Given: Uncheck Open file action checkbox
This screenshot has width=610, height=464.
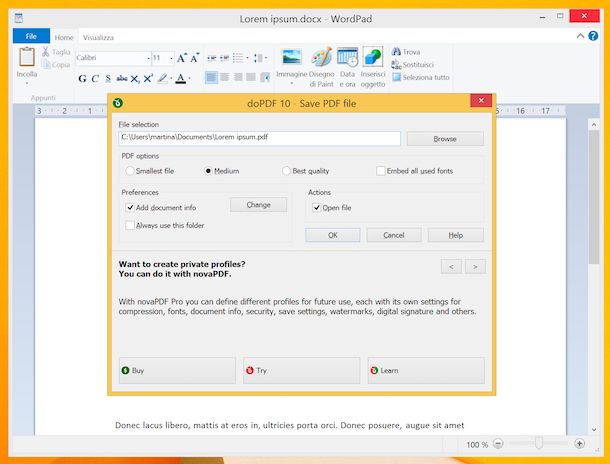Looking at the screenshot, I should (317, 207).
